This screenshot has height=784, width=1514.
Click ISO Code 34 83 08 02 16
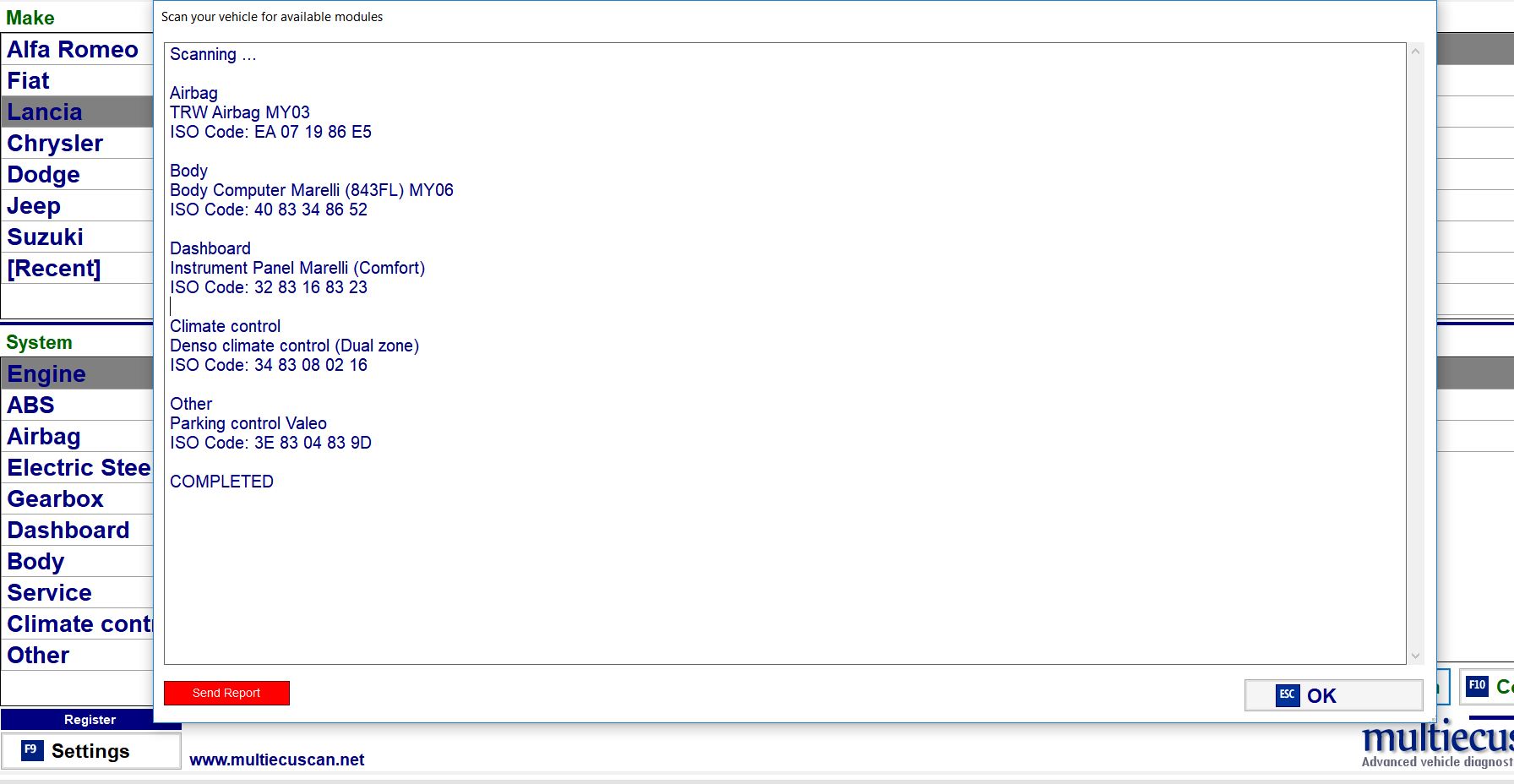pyautogui.click(x=269, y=365)
